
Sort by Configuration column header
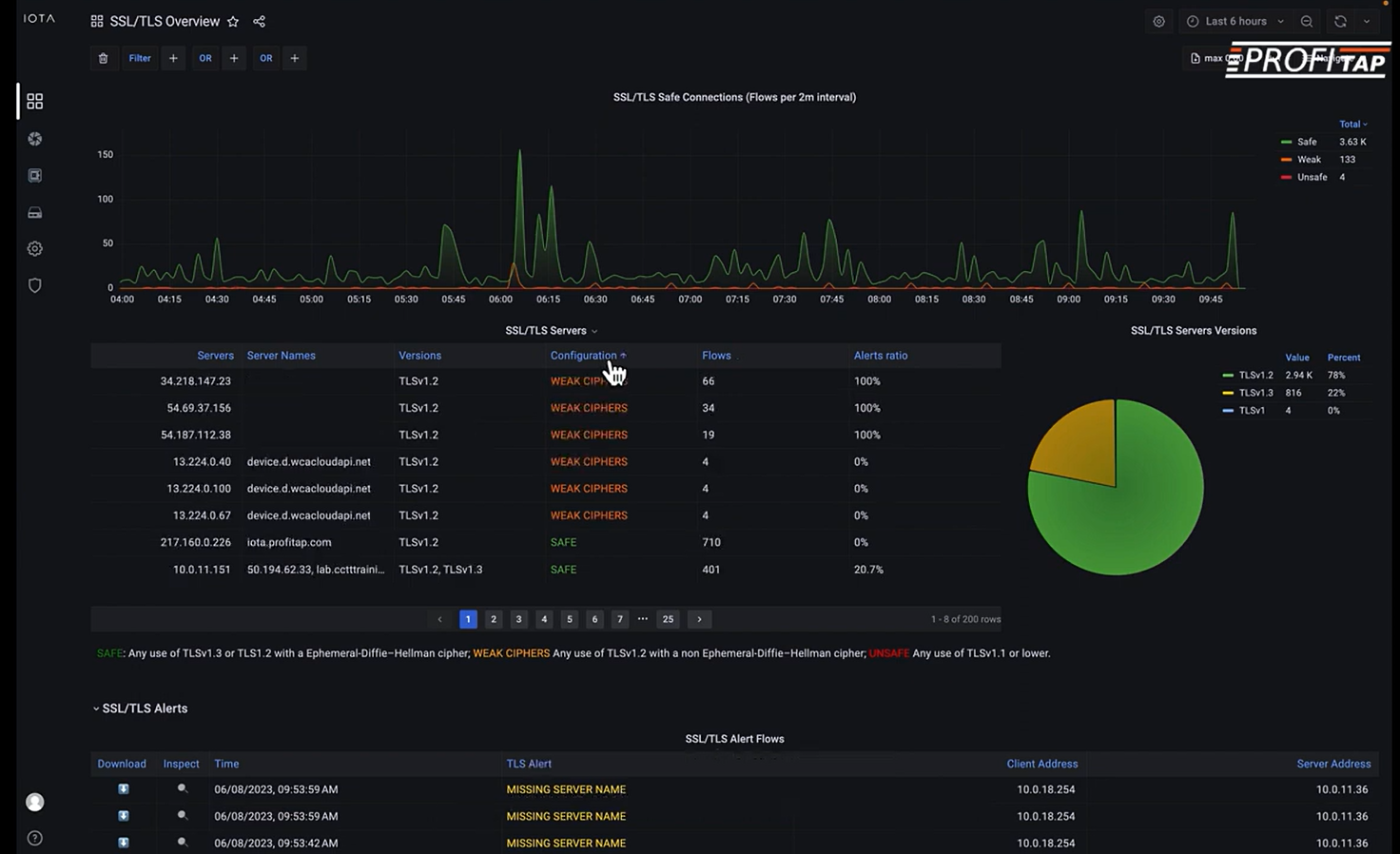(x=584, y=356)
